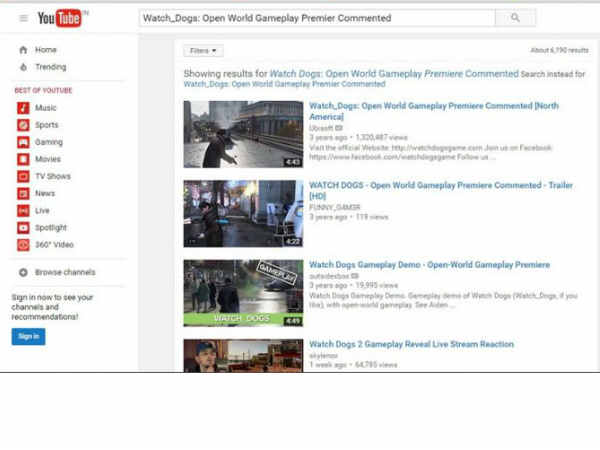Open Watch_Dogs Premiere Commented North America title
The image size is (600, 450).
pos(434,111)
